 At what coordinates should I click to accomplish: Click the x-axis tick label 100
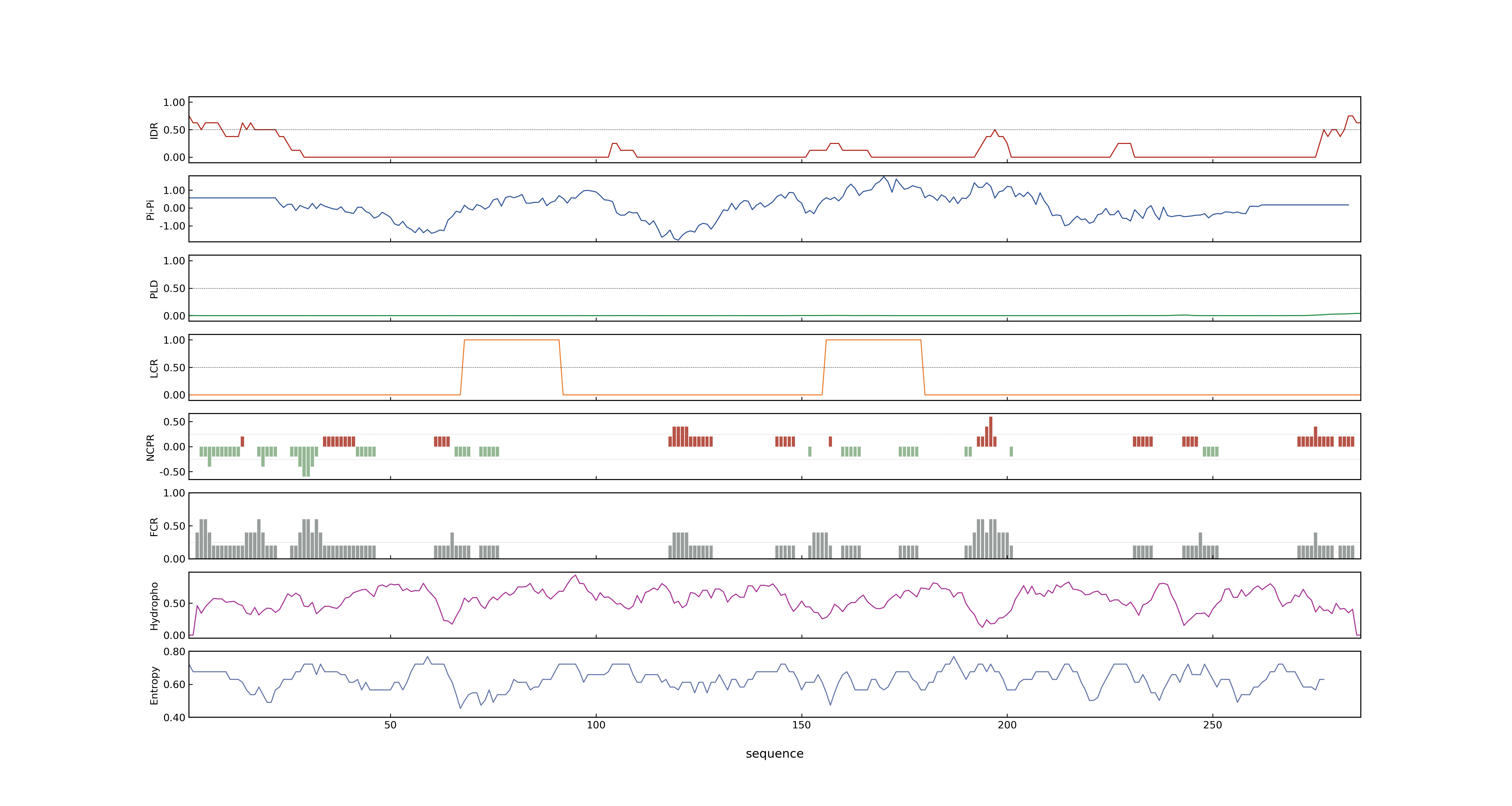tap(596, 725)
